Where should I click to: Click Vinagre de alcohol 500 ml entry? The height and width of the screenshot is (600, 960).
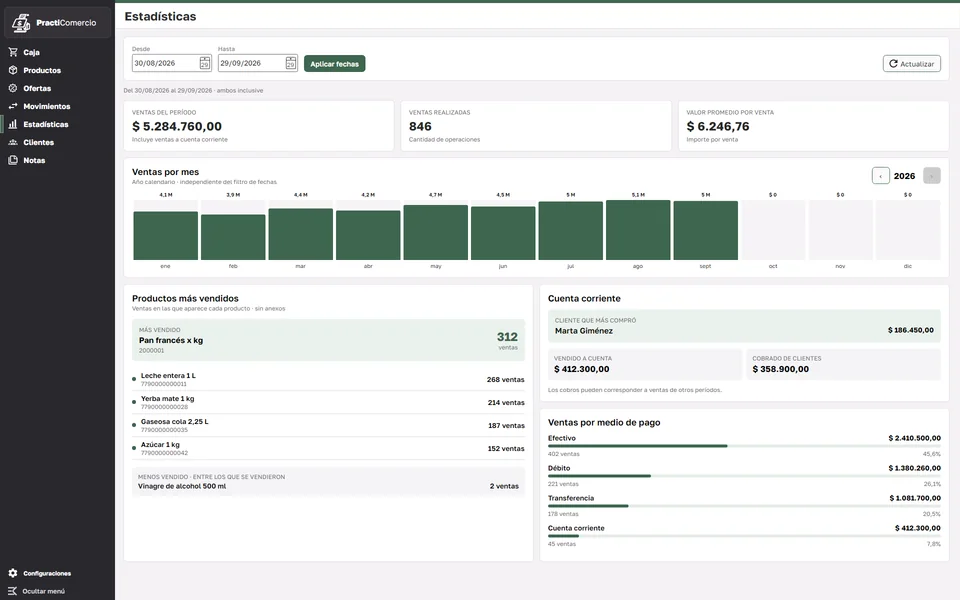point(328,482)
